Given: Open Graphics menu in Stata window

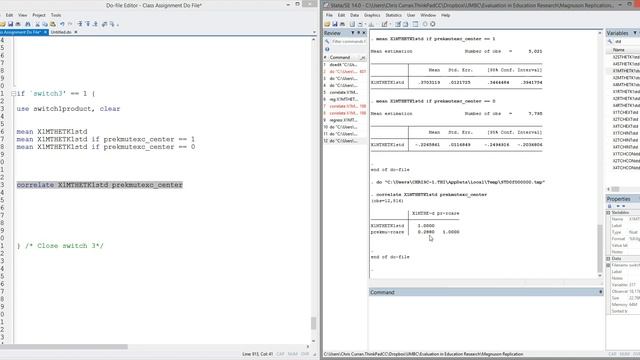Looking at the screenshot, I should click(x=372, y=15).
